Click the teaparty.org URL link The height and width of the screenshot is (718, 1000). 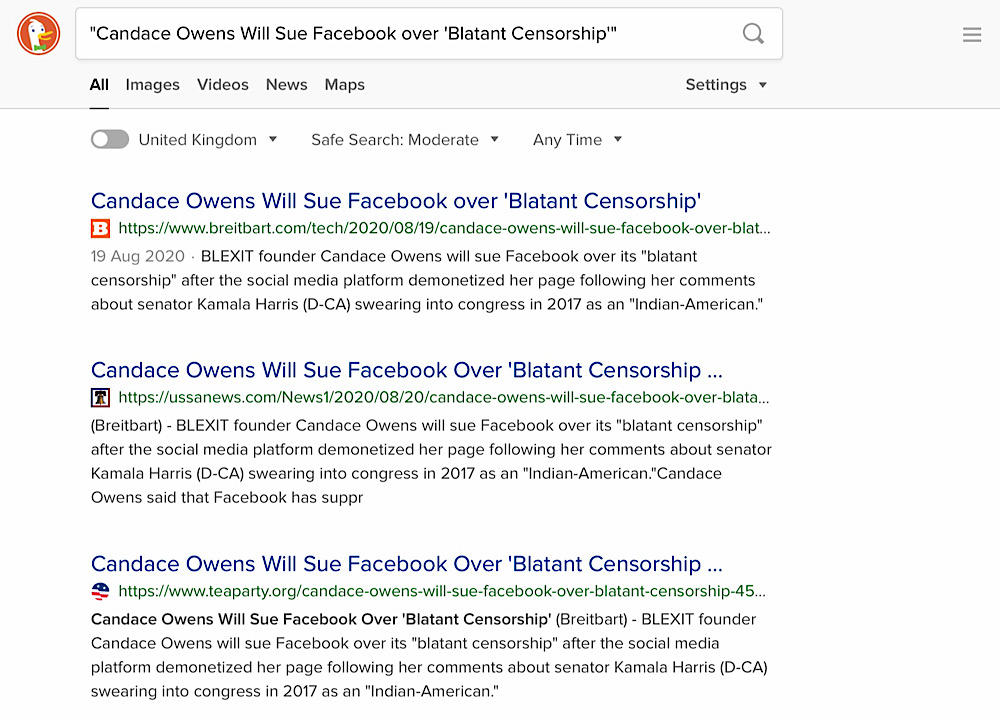pyautogui.click(x=442, y=591)
